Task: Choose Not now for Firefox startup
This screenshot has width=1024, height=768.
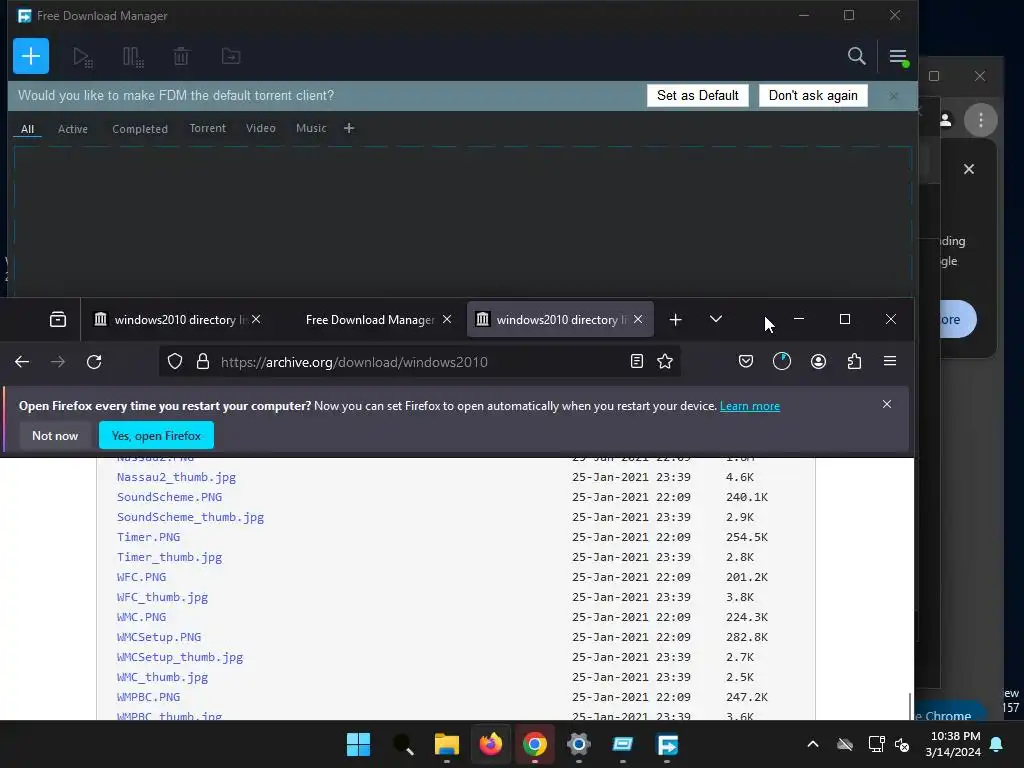Action: (x=55, y=436)
